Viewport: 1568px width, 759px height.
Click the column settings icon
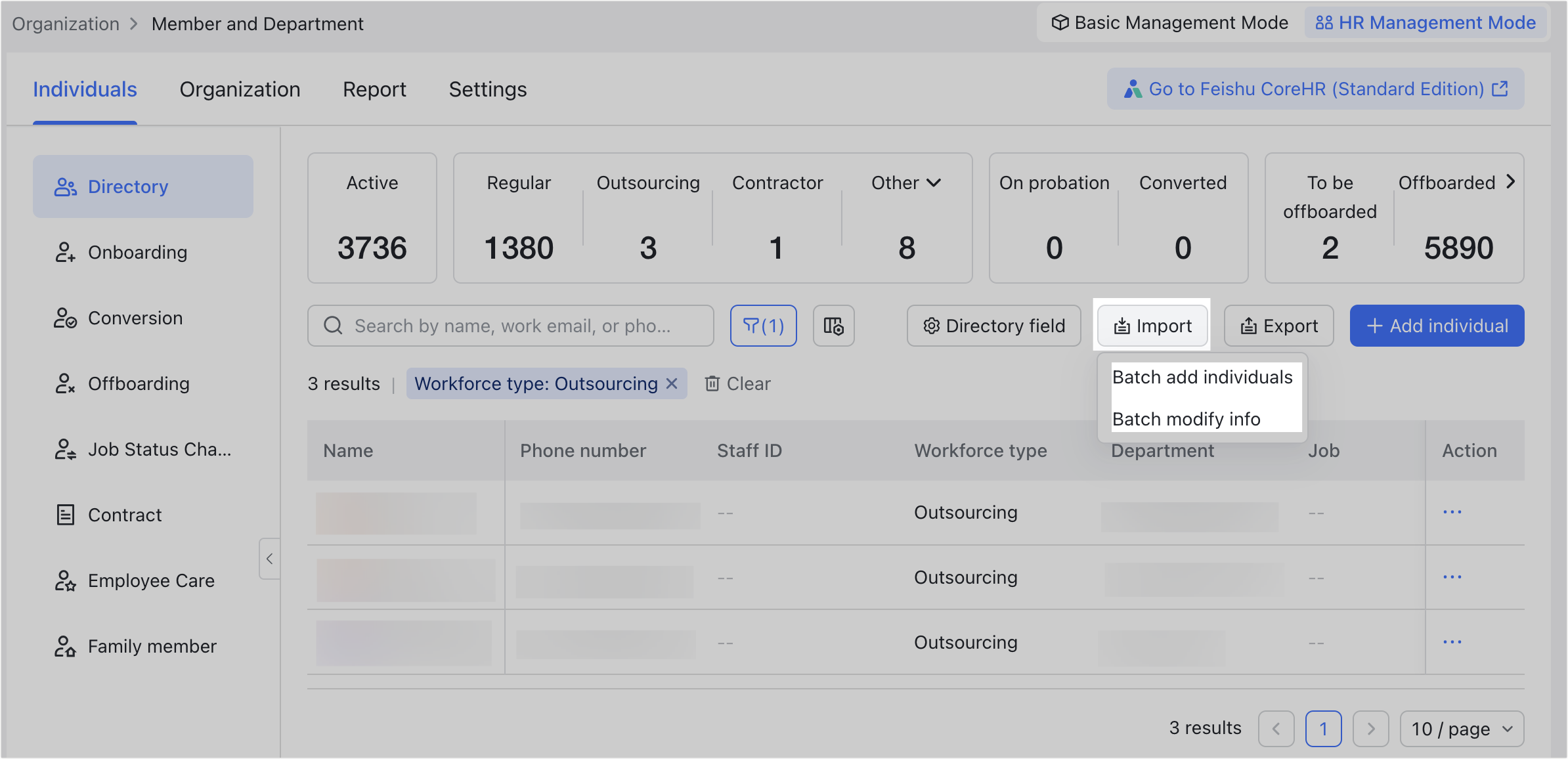tap(833, 326)
